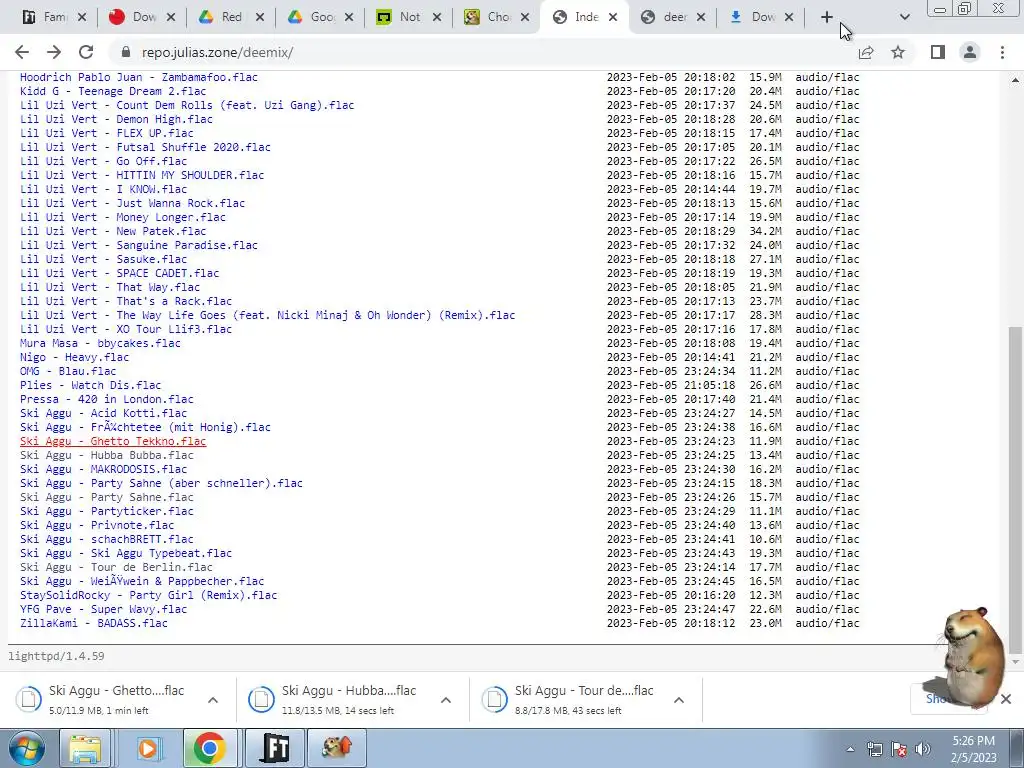Image resolution: width=1024 pixels, height=768 pixels.
Task: Close the 'Red' Google Drive tab
Action: (x=260, y=18)
